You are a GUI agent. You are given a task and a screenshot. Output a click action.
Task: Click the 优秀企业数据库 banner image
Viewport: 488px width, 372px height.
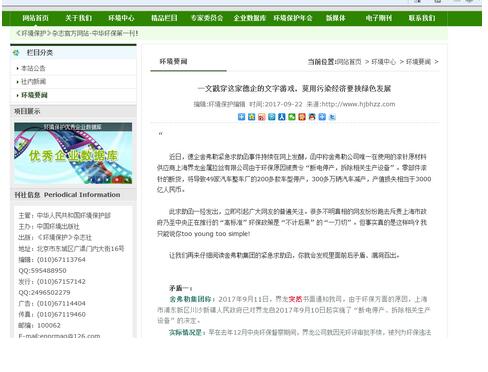[73, 153]
